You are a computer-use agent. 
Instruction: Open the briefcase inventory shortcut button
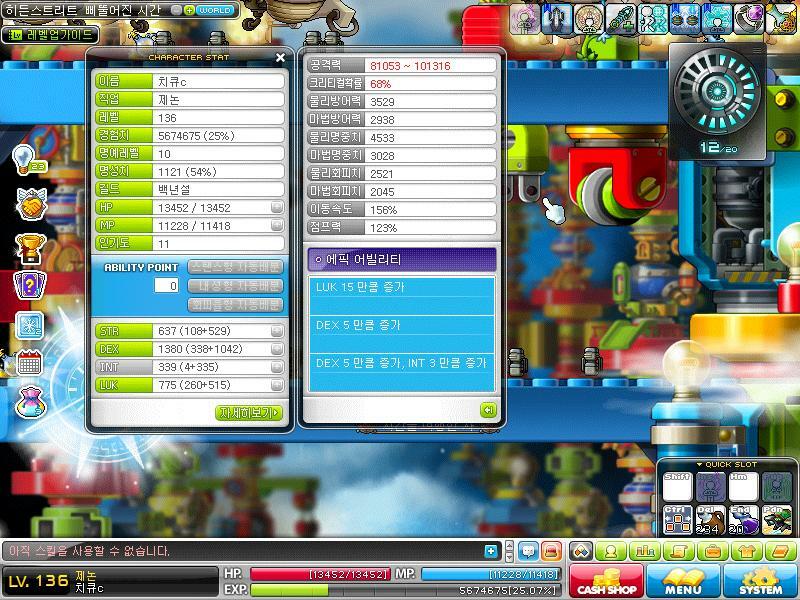click(x=712, y=551)
